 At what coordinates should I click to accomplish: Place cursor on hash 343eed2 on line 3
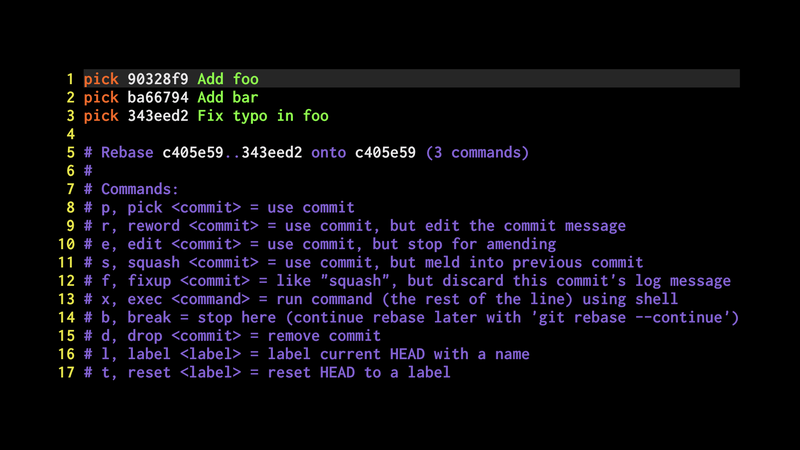coord(158,116)
